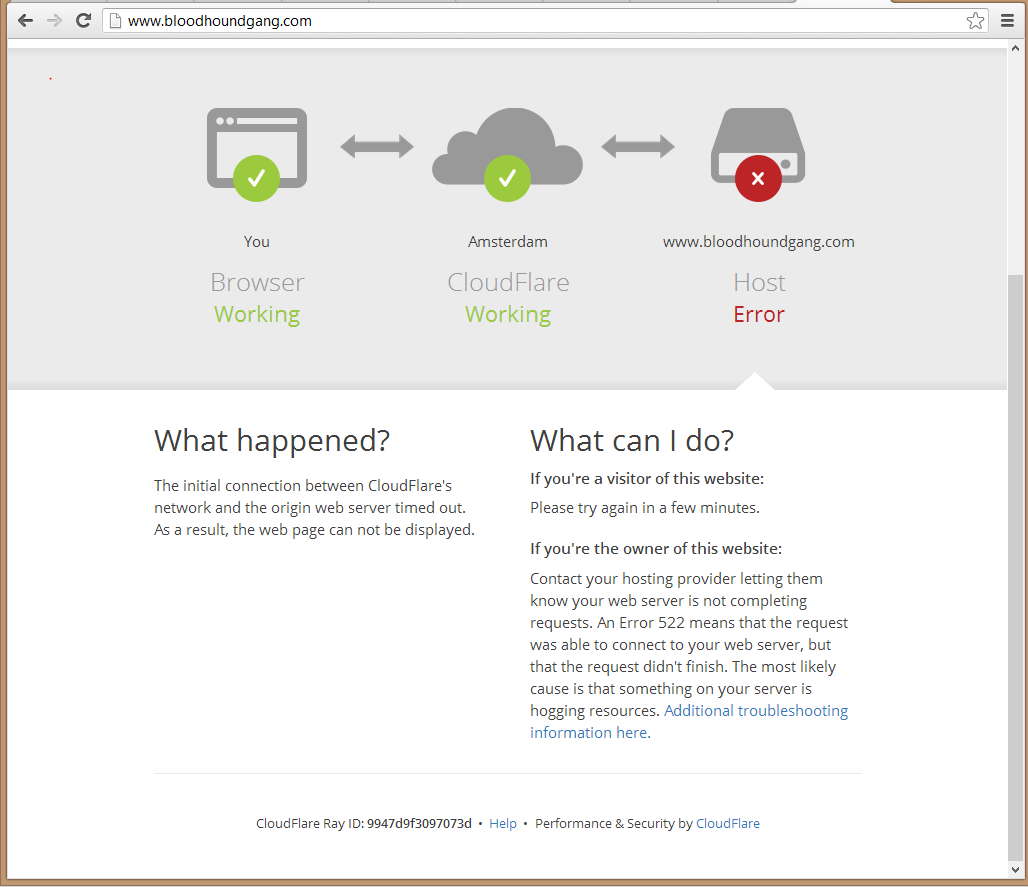
Task: Click the 'What can I do?' heading
Action: pyautogui.click(x=632, y=441)
